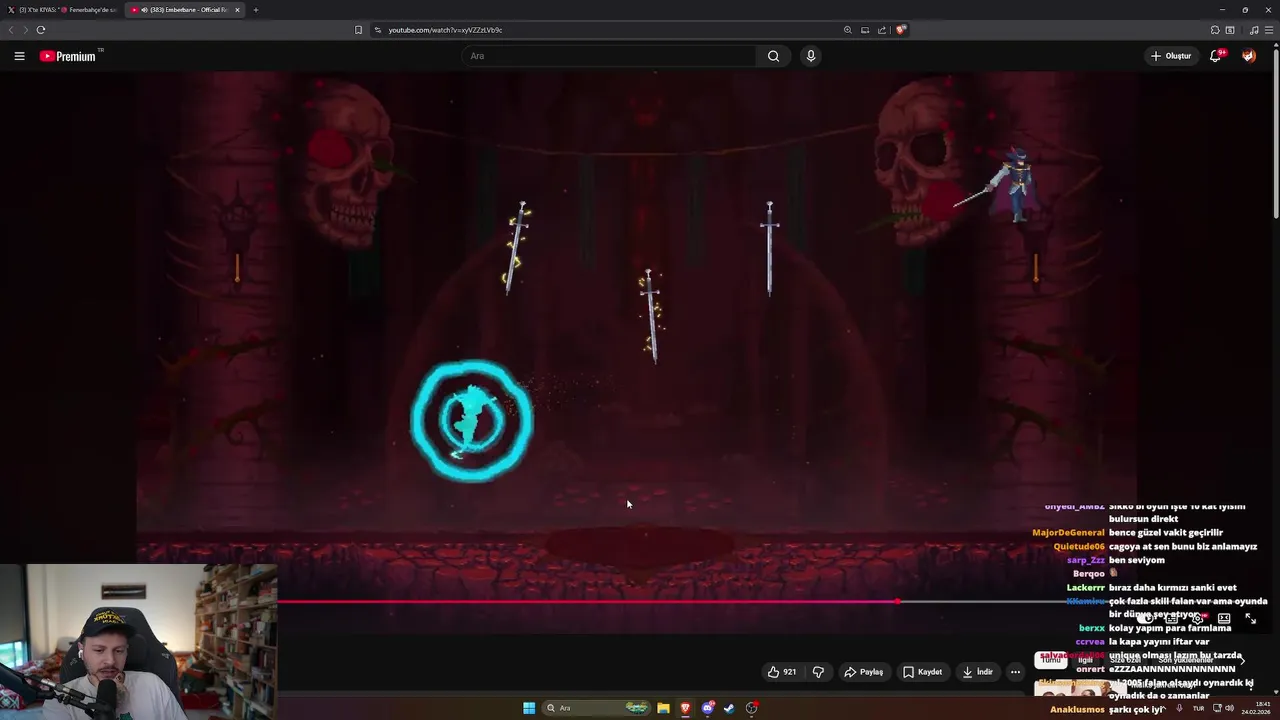The image size is (1280, 720).
Task: Click the taskbar Ara search box
Action: pyautogui.click(x=597, y=708)
